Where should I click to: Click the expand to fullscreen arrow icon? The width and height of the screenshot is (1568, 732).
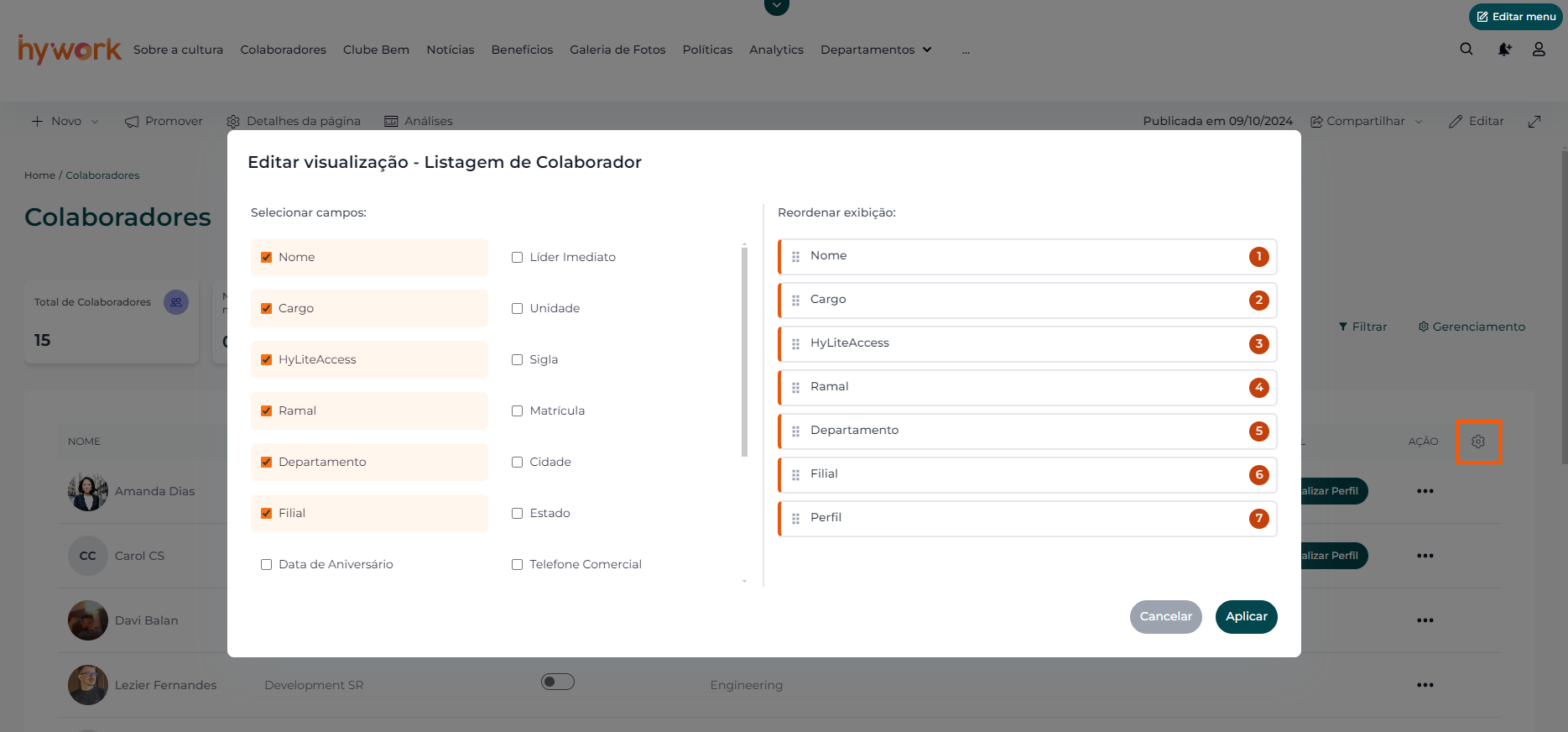pos(1534,122)
